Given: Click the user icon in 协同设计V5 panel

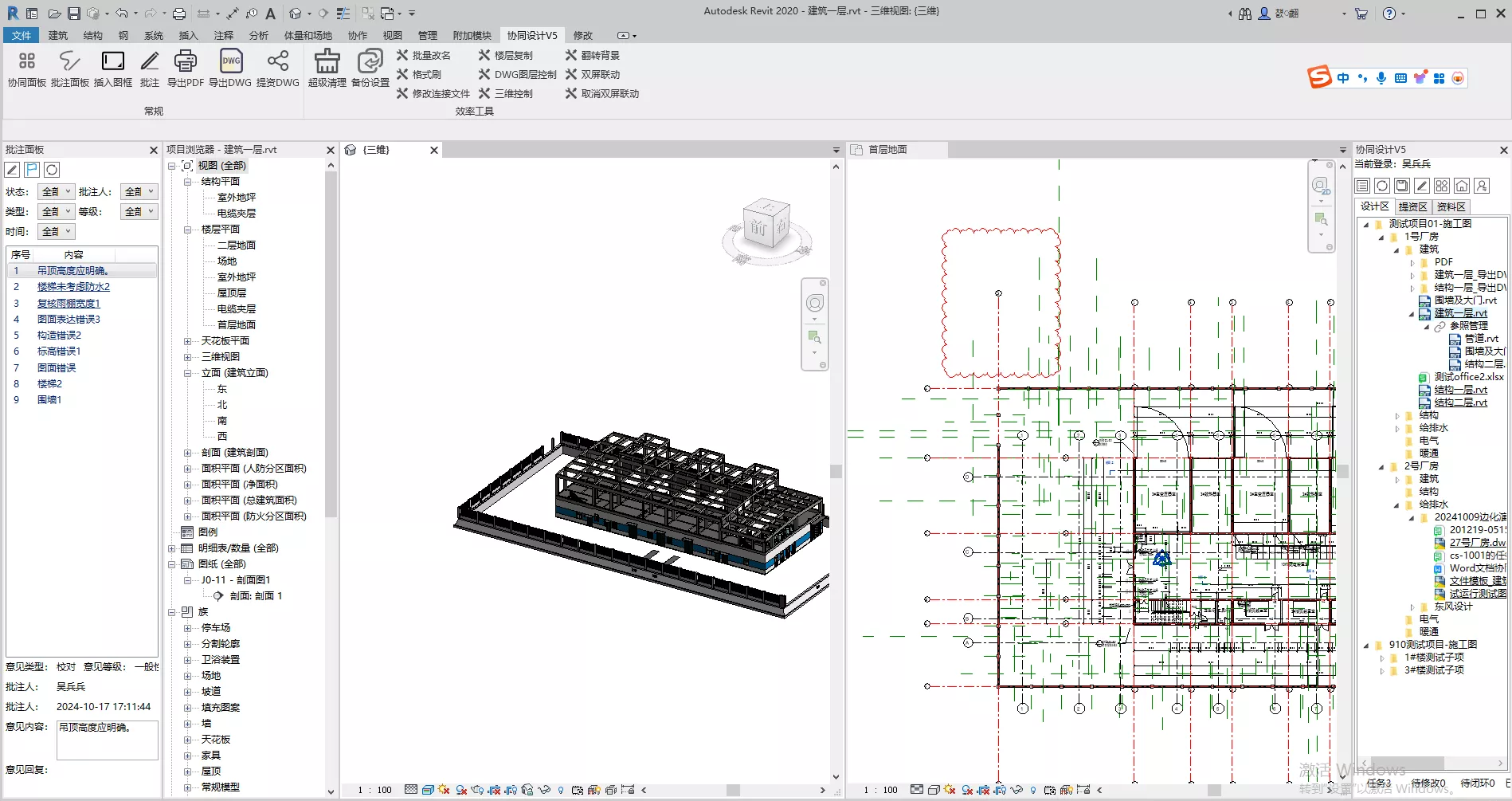Looking at the screenshot, I should (1482, 186).
